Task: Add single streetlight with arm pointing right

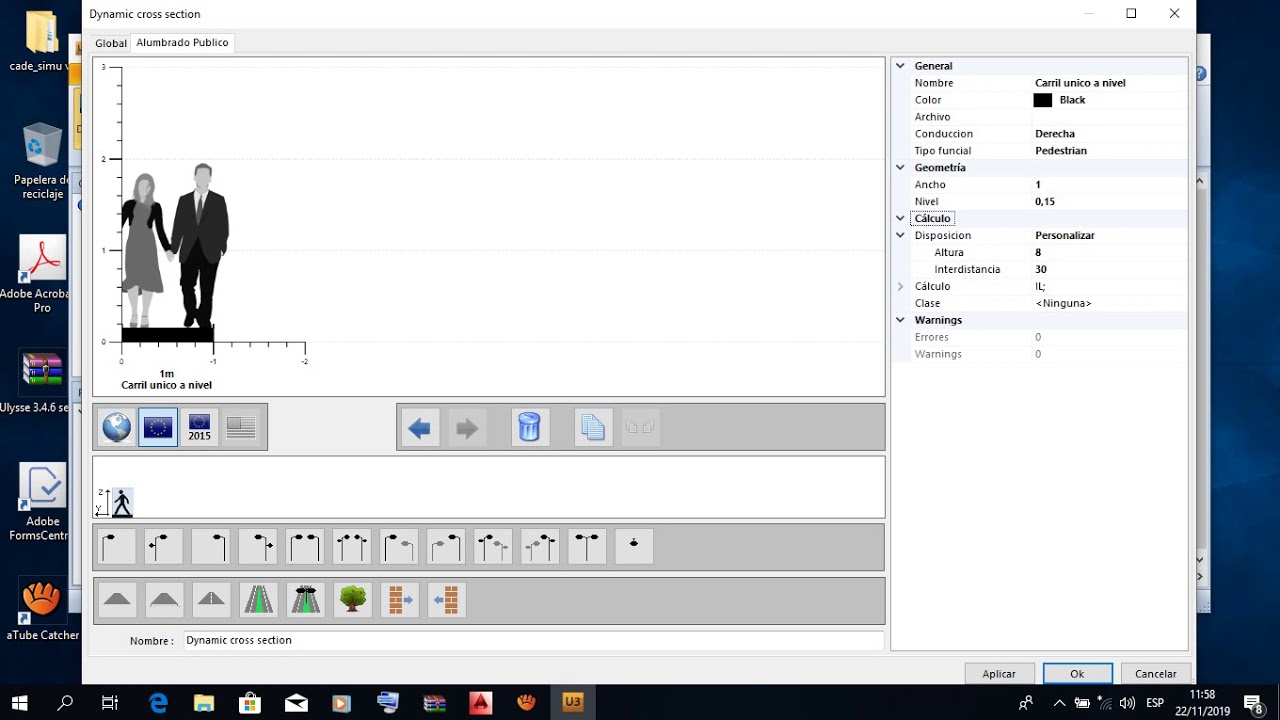Action: tap(118, 547)
